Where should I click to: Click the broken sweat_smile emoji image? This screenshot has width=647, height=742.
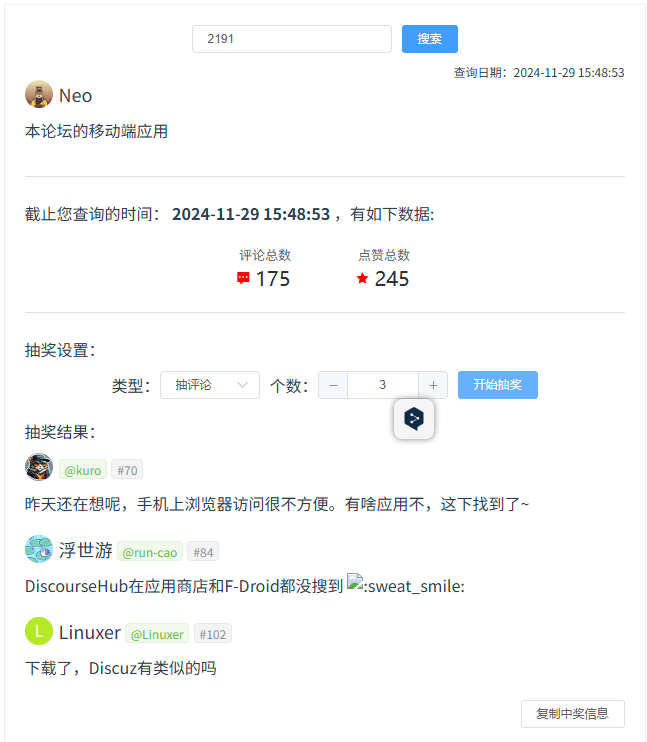[355, 582]
